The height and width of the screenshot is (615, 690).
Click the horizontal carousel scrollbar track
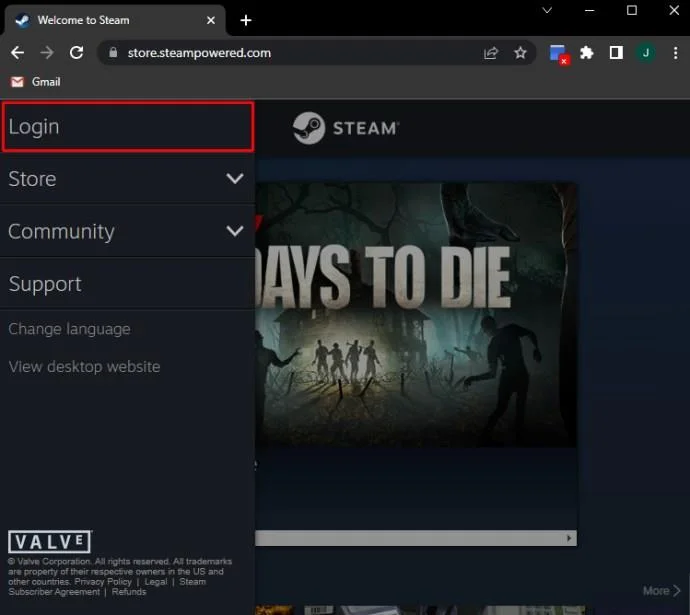point(409,538)
